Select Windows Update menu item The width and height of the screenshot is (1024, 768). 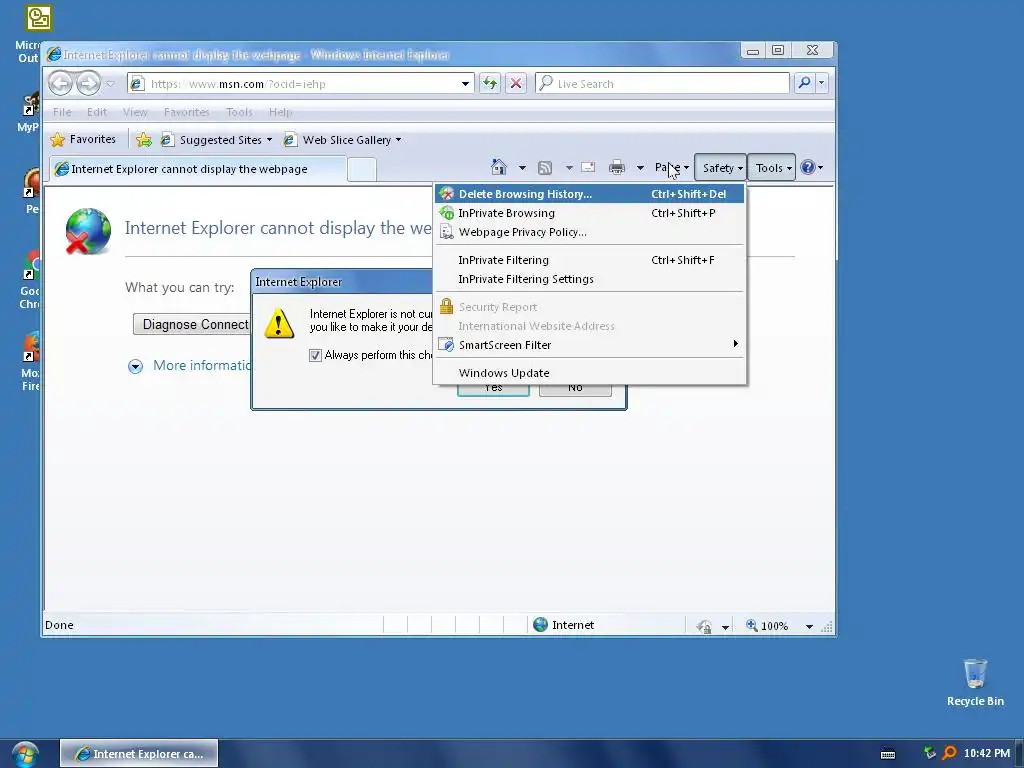[x=589, y=373]
